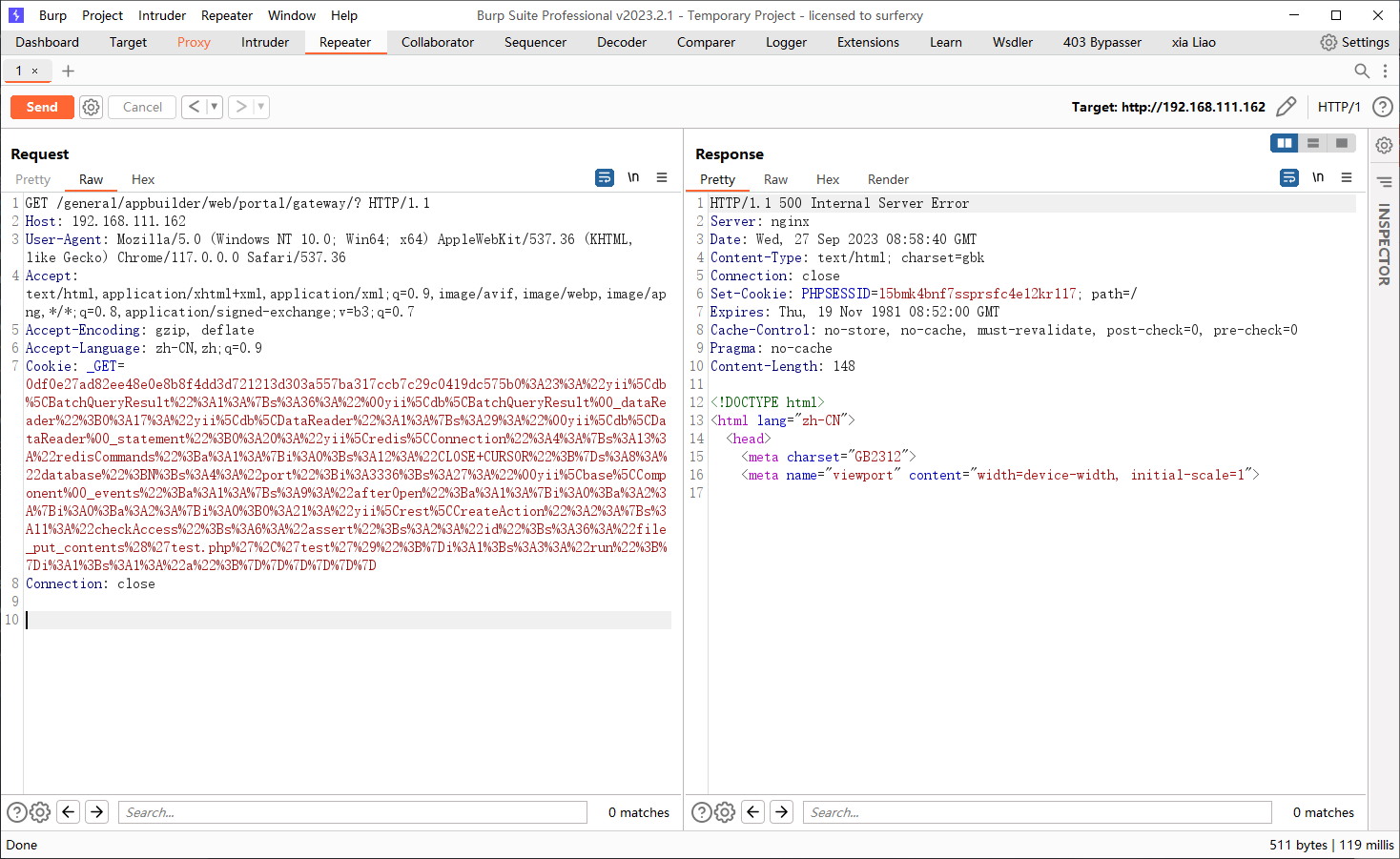Toggle line wrap in Response panel
Image resolution: width=1400 pixels, height=859 pixels.
[x=1289, y=177]
